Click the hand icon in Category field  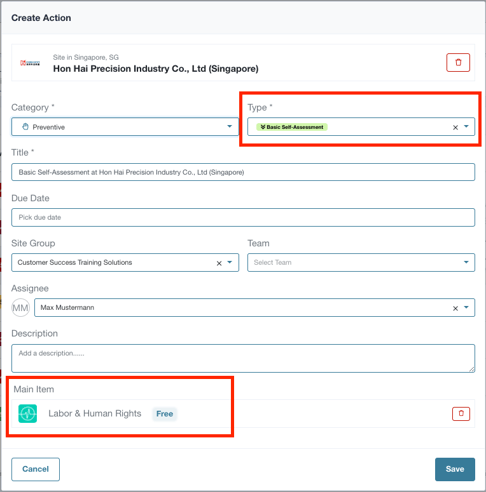(25, 127)
